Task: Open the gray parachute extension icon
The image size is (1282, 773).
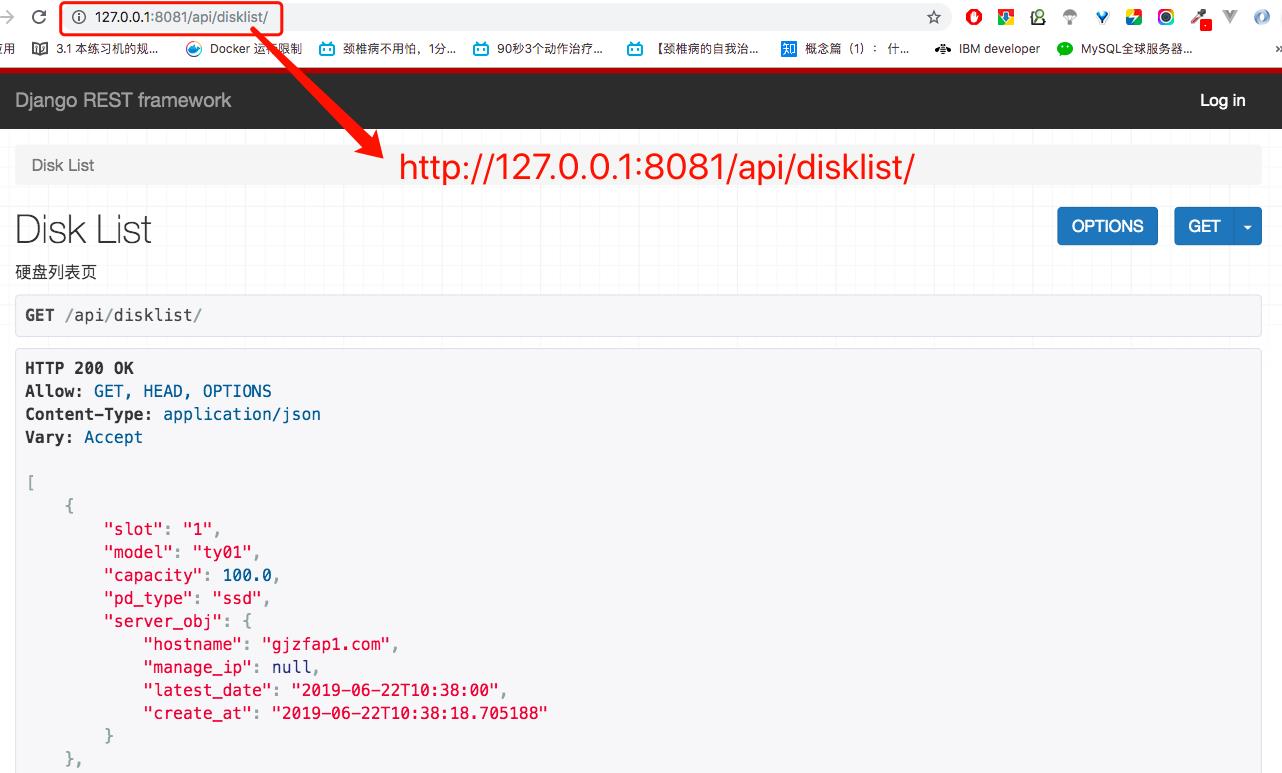Action: pyautogui.click(x=1070, y=17)
